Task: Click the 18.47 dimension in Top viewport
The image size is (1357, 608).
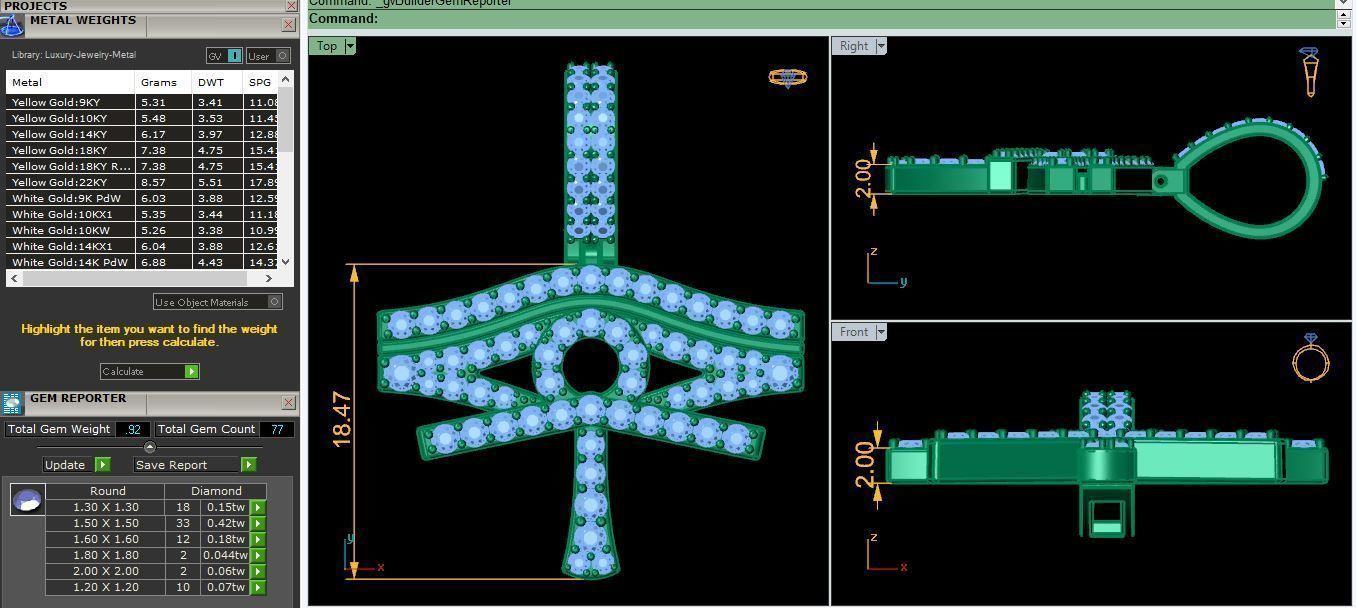Action: point(342,419)
